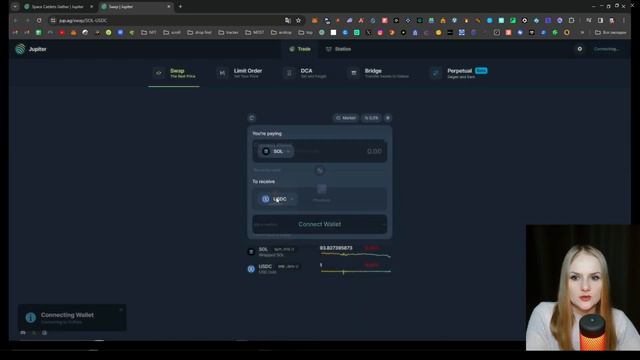
Task: Click the translate page icon in the address bar
Action: click(288, 20)
